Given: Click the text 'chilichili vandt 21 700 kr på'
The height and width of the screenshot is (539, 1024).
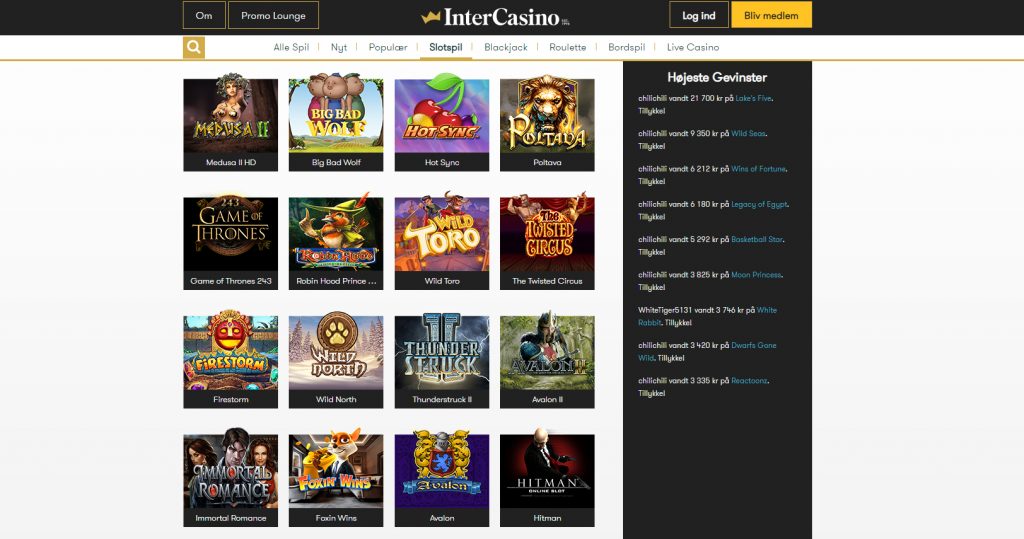Looking at the screenshot, I should point(686,98).
